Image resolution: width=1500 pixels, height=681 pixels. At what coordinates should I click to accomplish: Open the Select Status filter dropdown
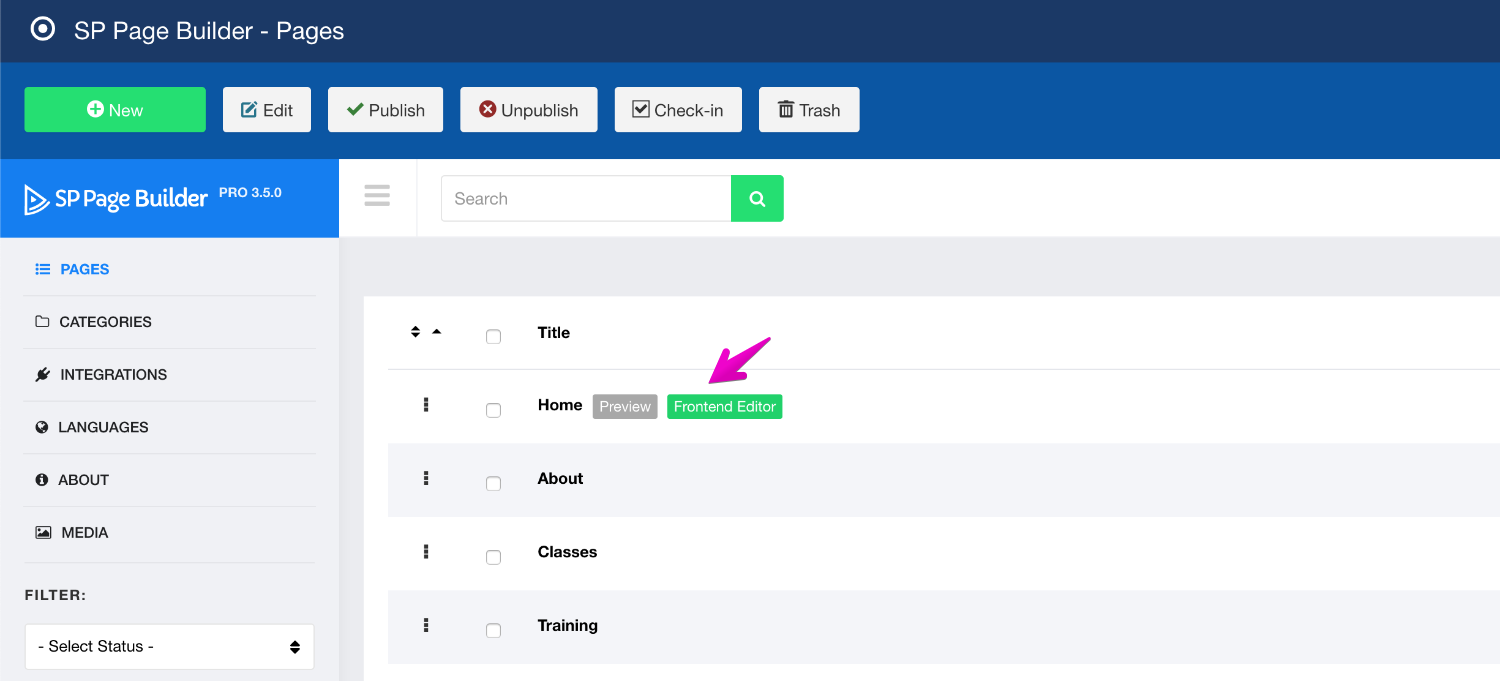169,646
